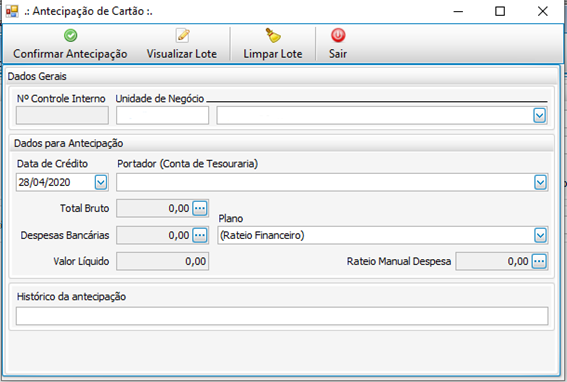The width and height of the screenshot is (567, 382).
Task: Open Visualizar Lote from the toolbar
Action: pyautogui.click(x=182, y=44)
